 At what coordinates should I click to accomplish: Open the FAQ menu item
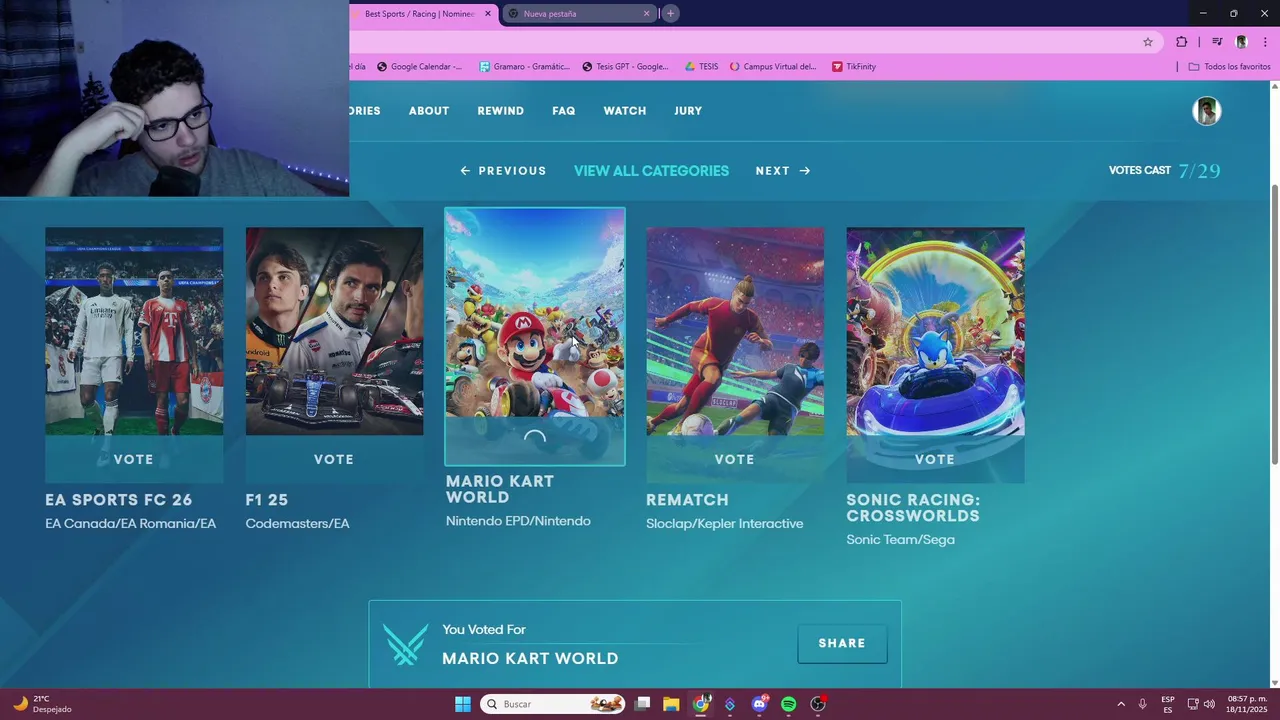click(564, 111)
